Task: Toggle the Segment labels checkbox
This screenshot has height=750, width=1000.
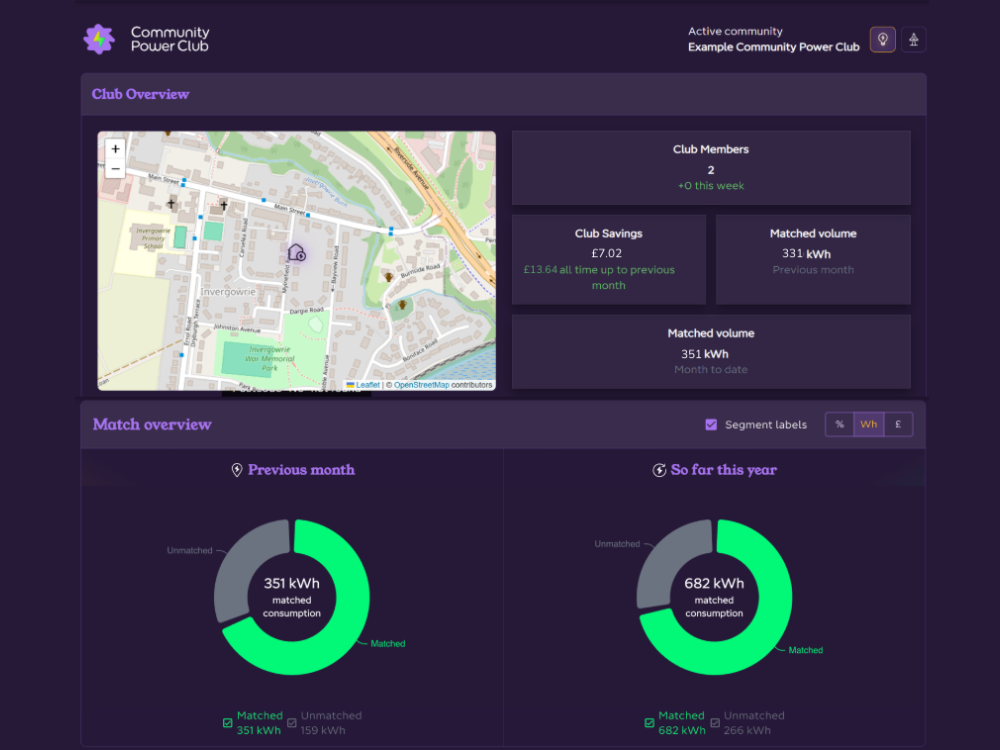Action: coord(711,425)
